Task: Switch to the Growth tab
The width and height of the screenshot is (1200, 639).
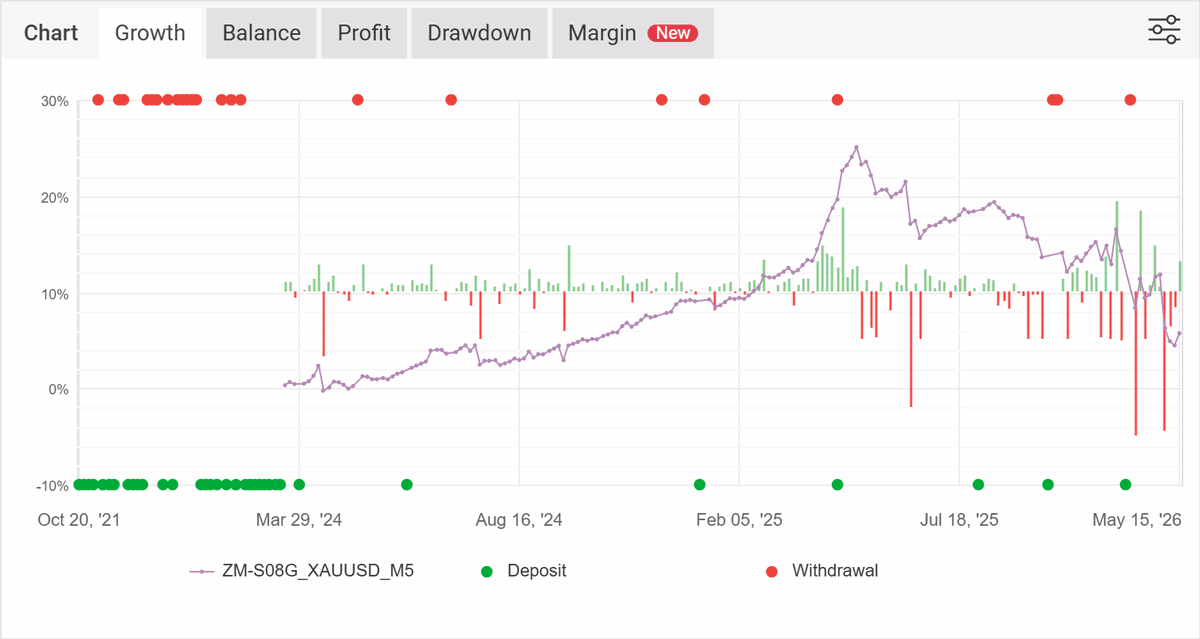Action: [150, 33]
